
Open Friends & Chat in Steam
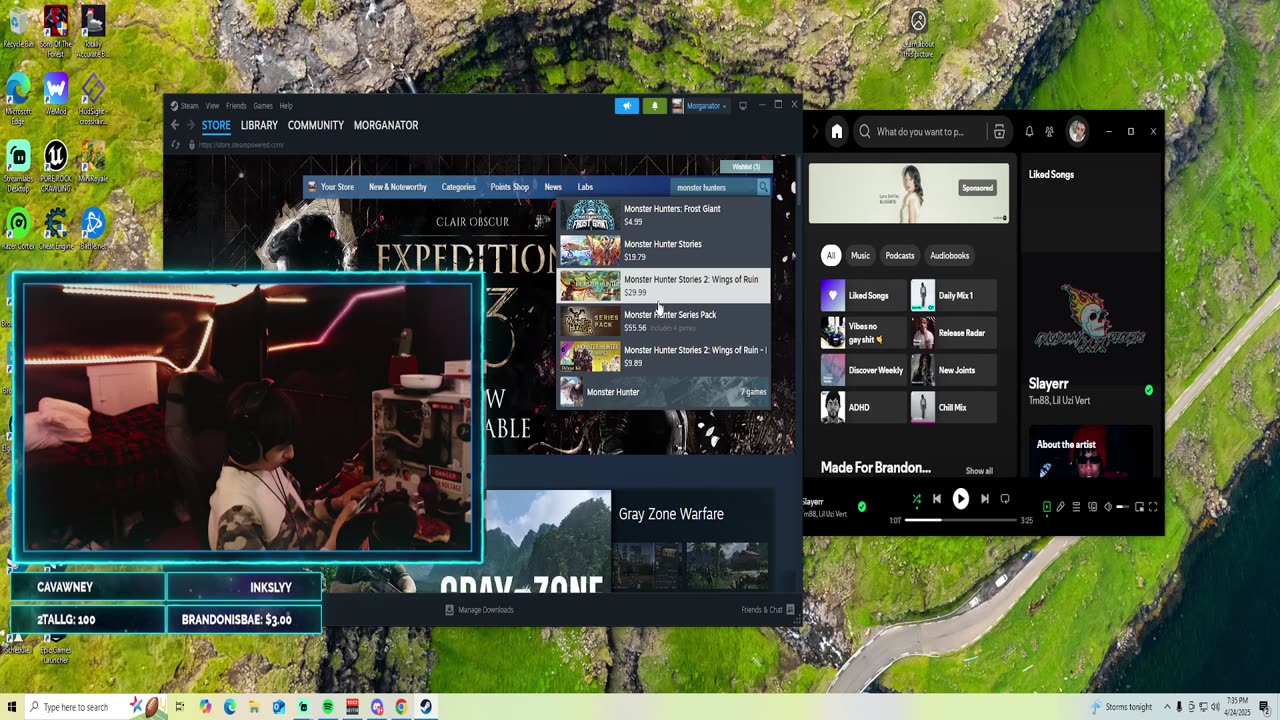coord(768,610)
